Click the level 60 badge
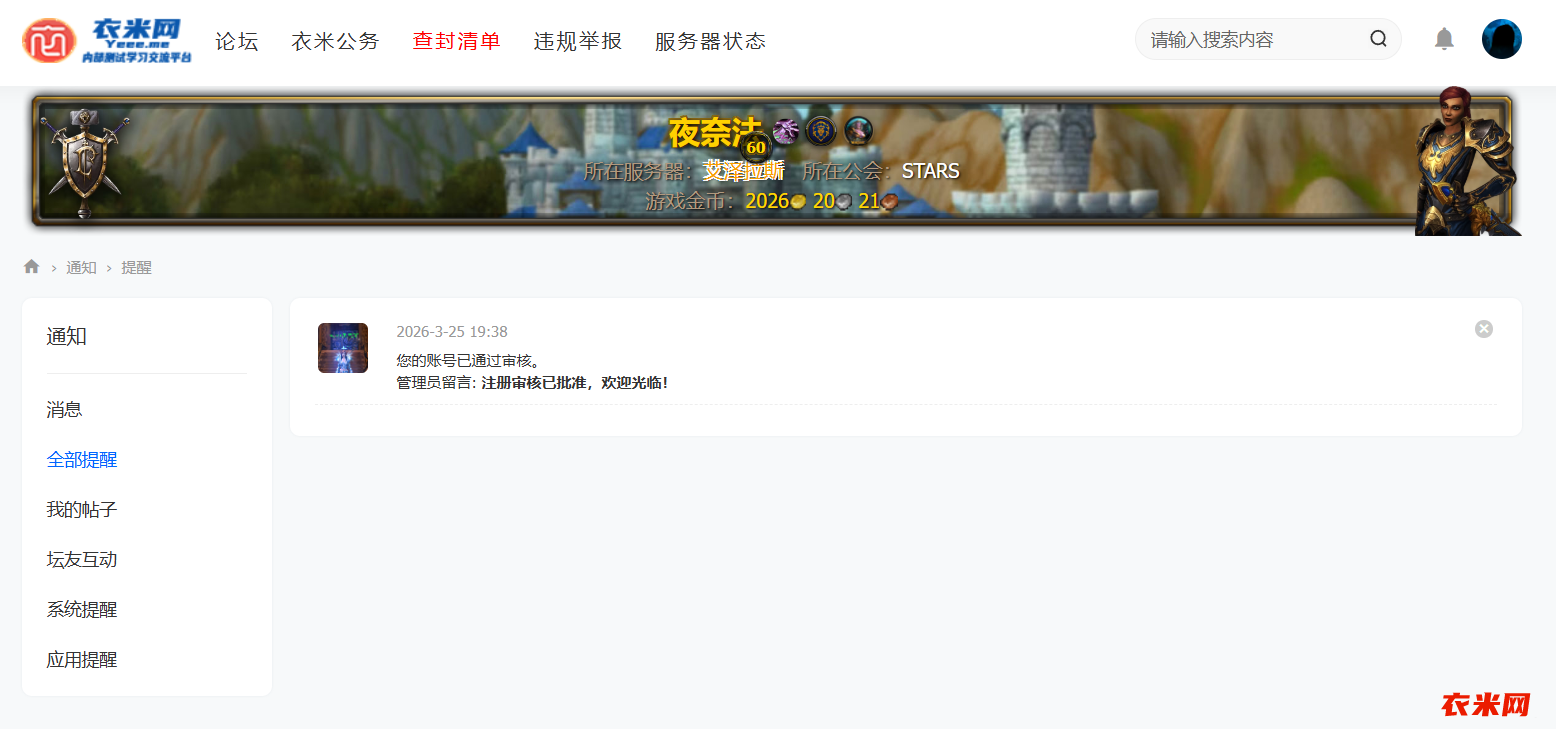Image resolution: width=1556 pixels, height=729 pixels. click(x=756, y=147)
